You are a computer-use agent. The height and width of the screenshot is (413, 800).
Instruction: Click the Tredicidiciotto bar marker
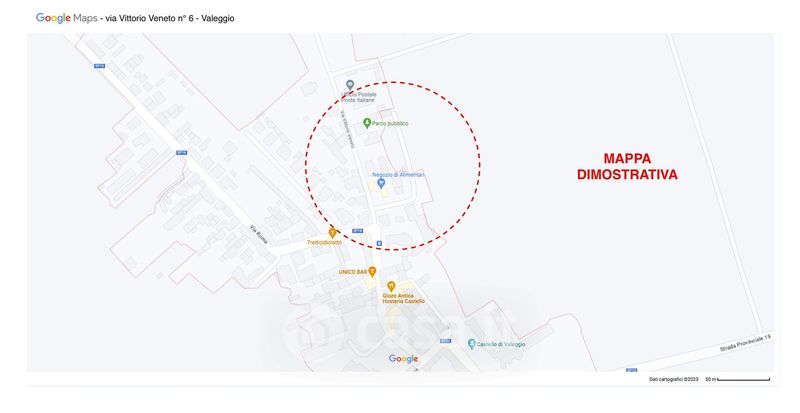coord(332,234)
